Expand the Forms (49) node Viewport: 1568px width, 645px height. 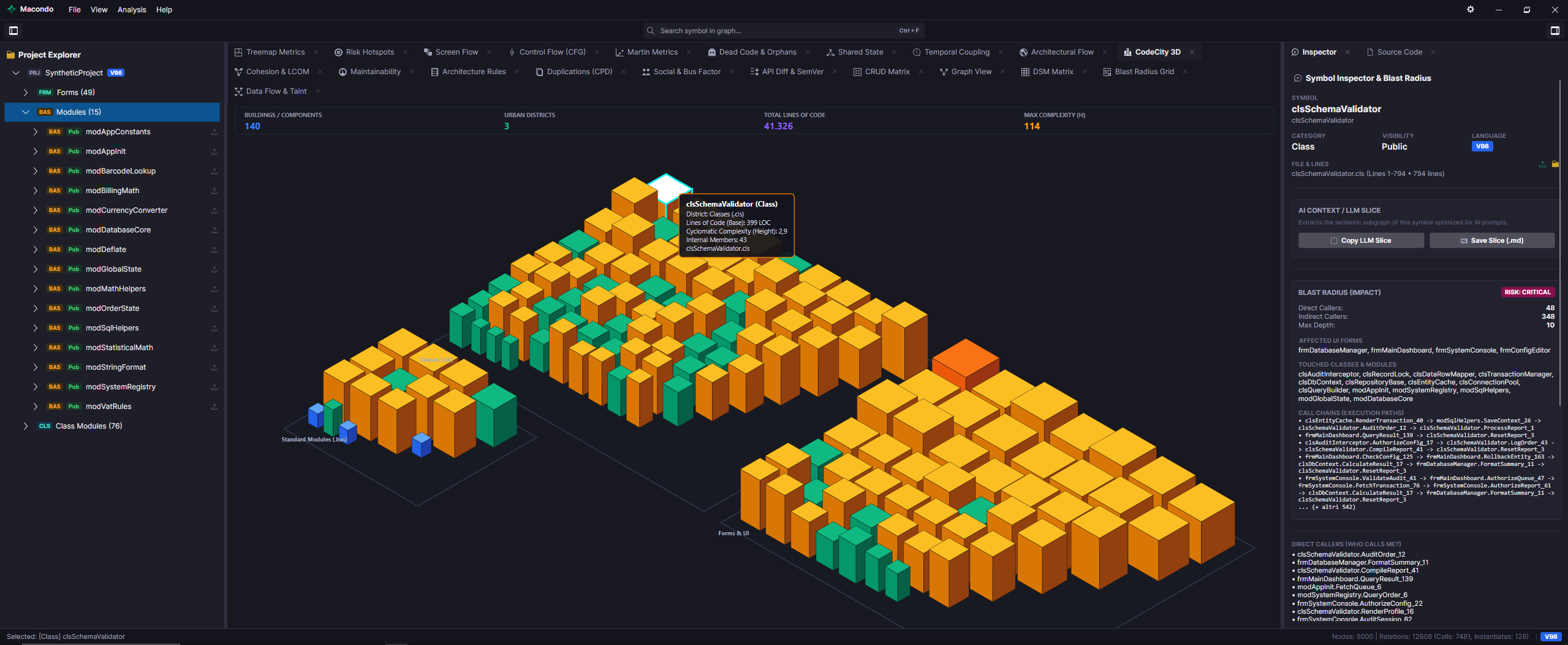coord(26,93)
